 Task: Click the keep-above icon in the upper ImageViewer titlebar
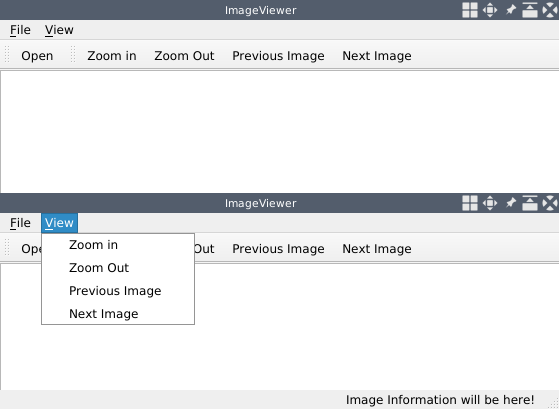(530, 10)
